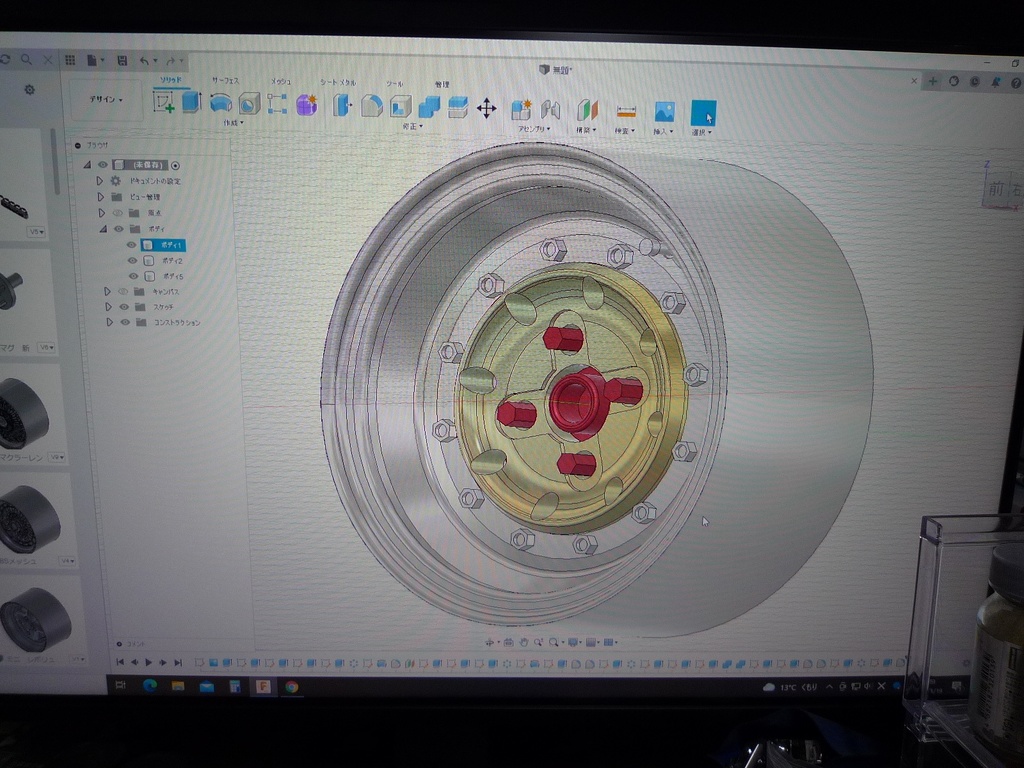
Task: Select the Extrude tool
Action: (x=191, y=102)
